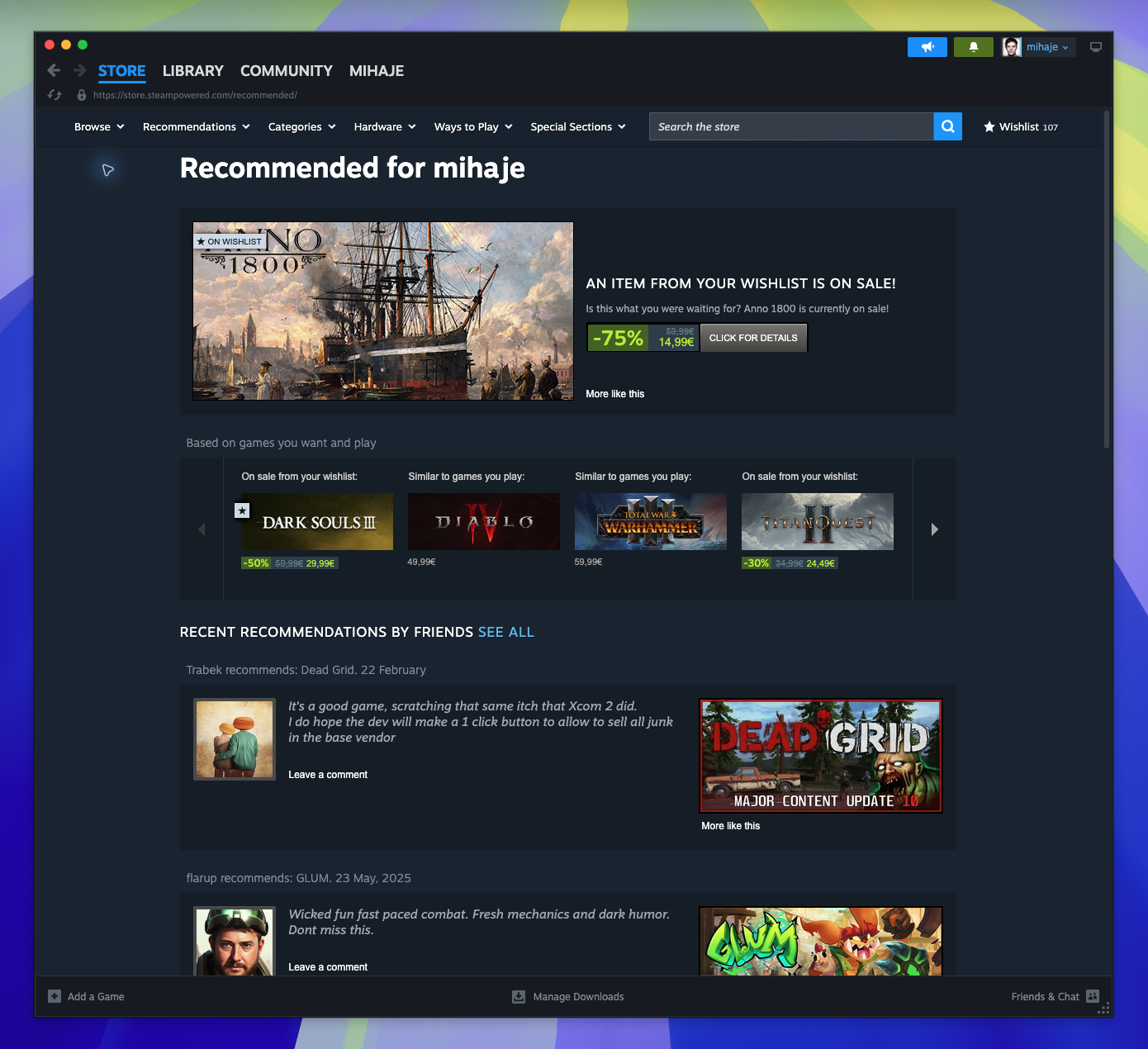Open the COMMUNITY tab
Screen dimensions: 1148x1049
(x=287, y=71)
